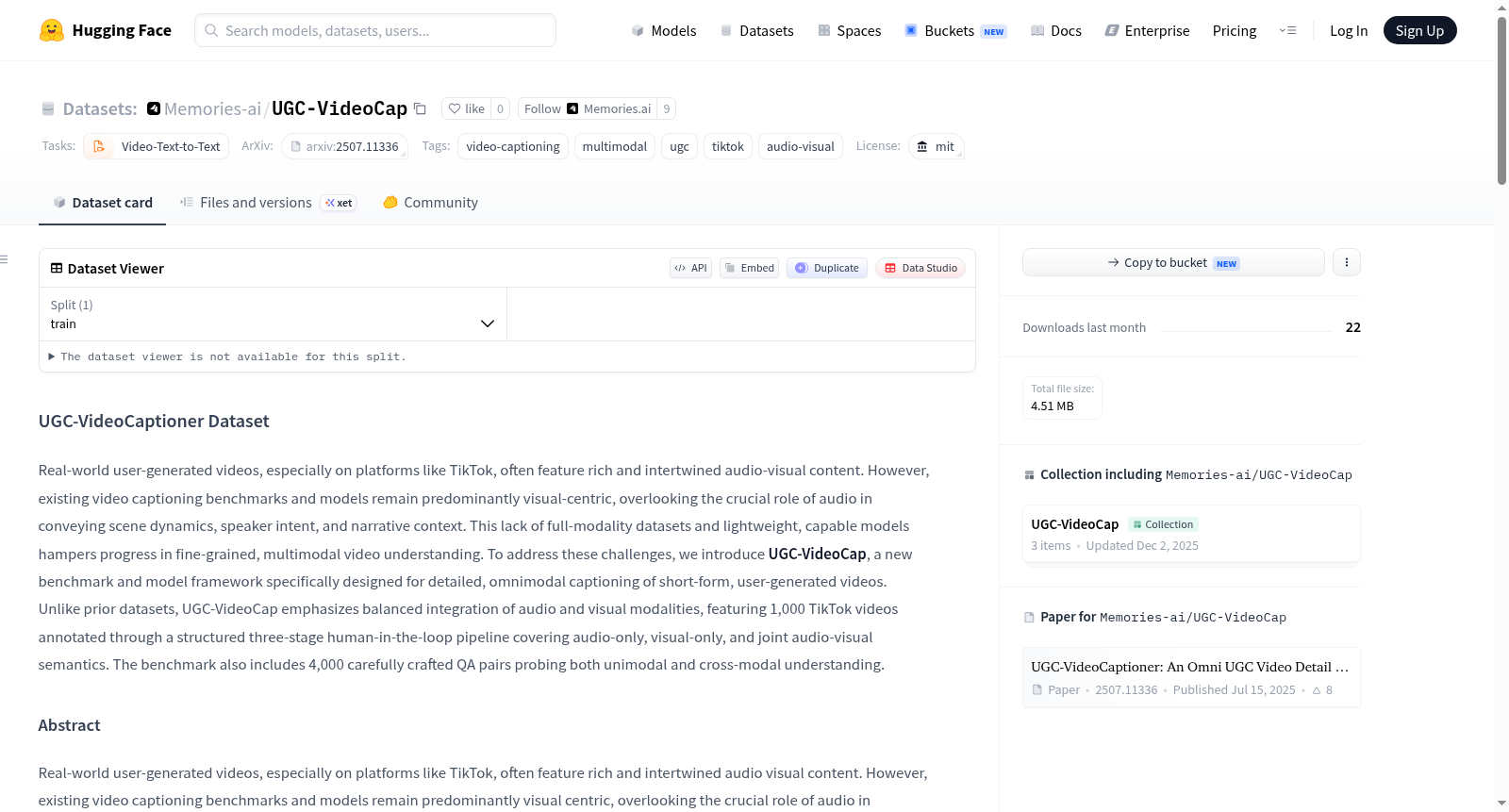Click the Log In link
The image size is (1509, 812).
click(1349, 30)
